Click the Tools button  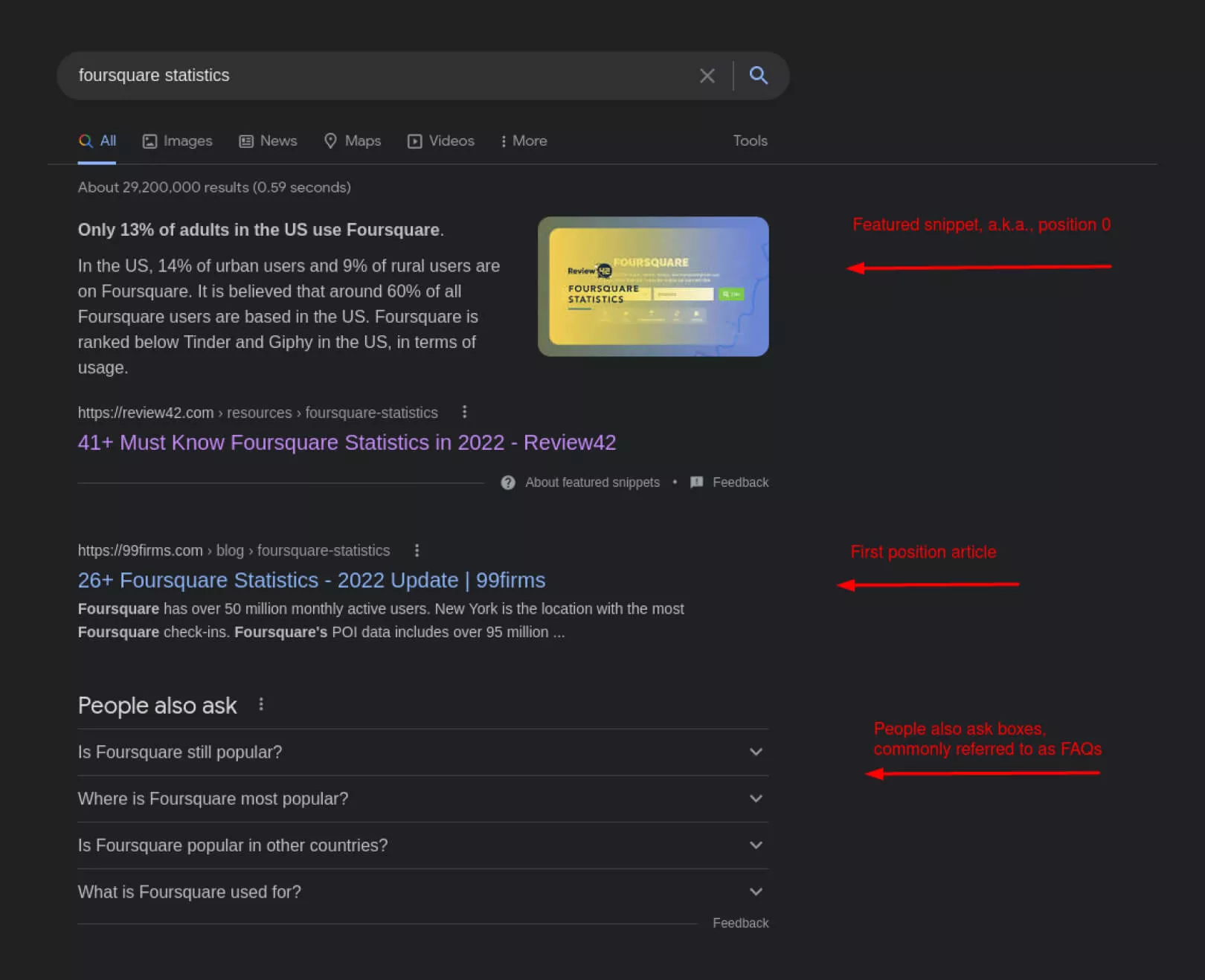pos(750,141)
